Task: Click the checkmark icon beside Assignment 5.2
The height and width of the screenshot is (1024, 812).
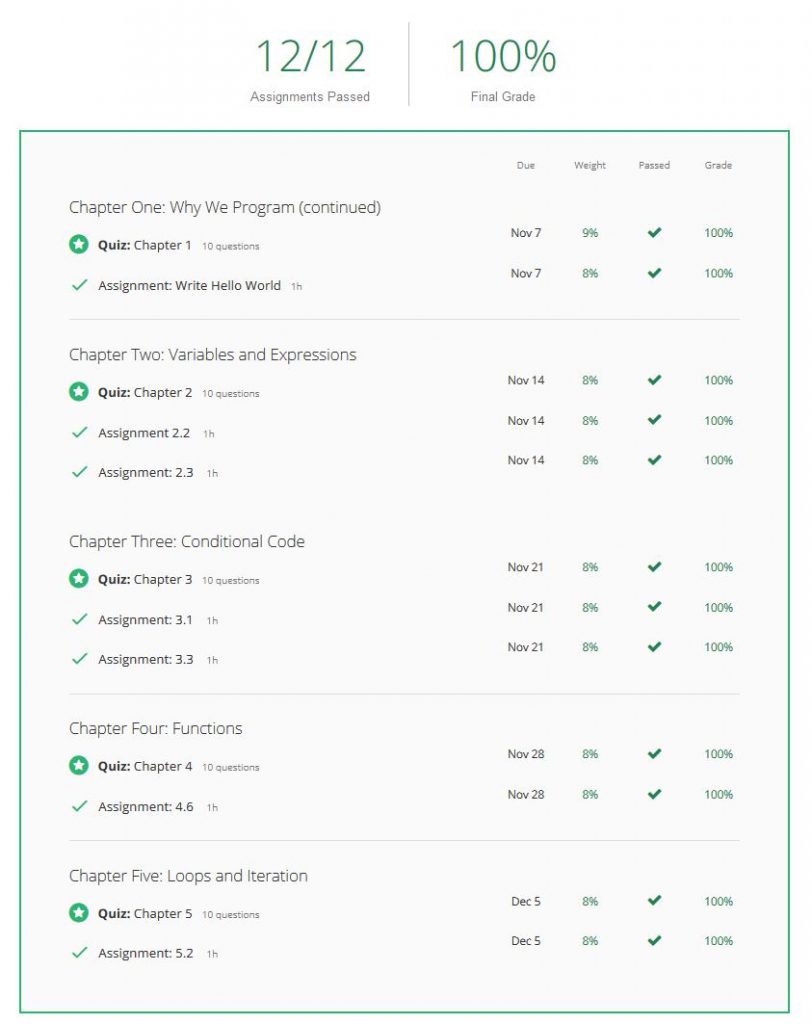Action: (x=79, y=953)
